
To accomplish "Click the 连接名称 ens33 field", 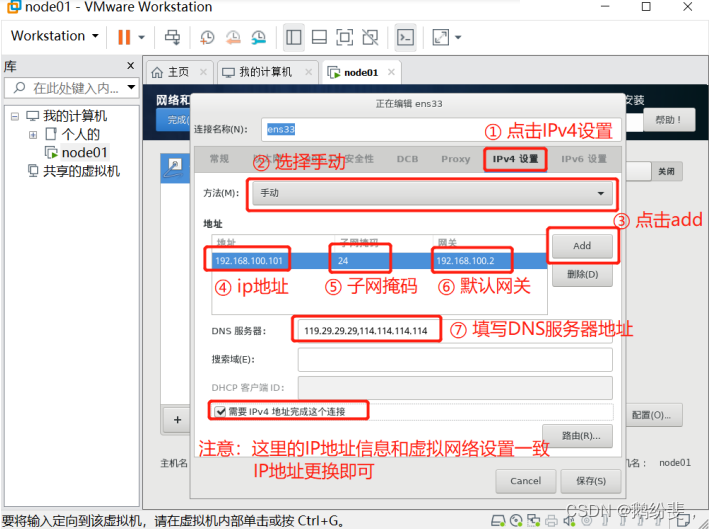I will coord(439,130).
